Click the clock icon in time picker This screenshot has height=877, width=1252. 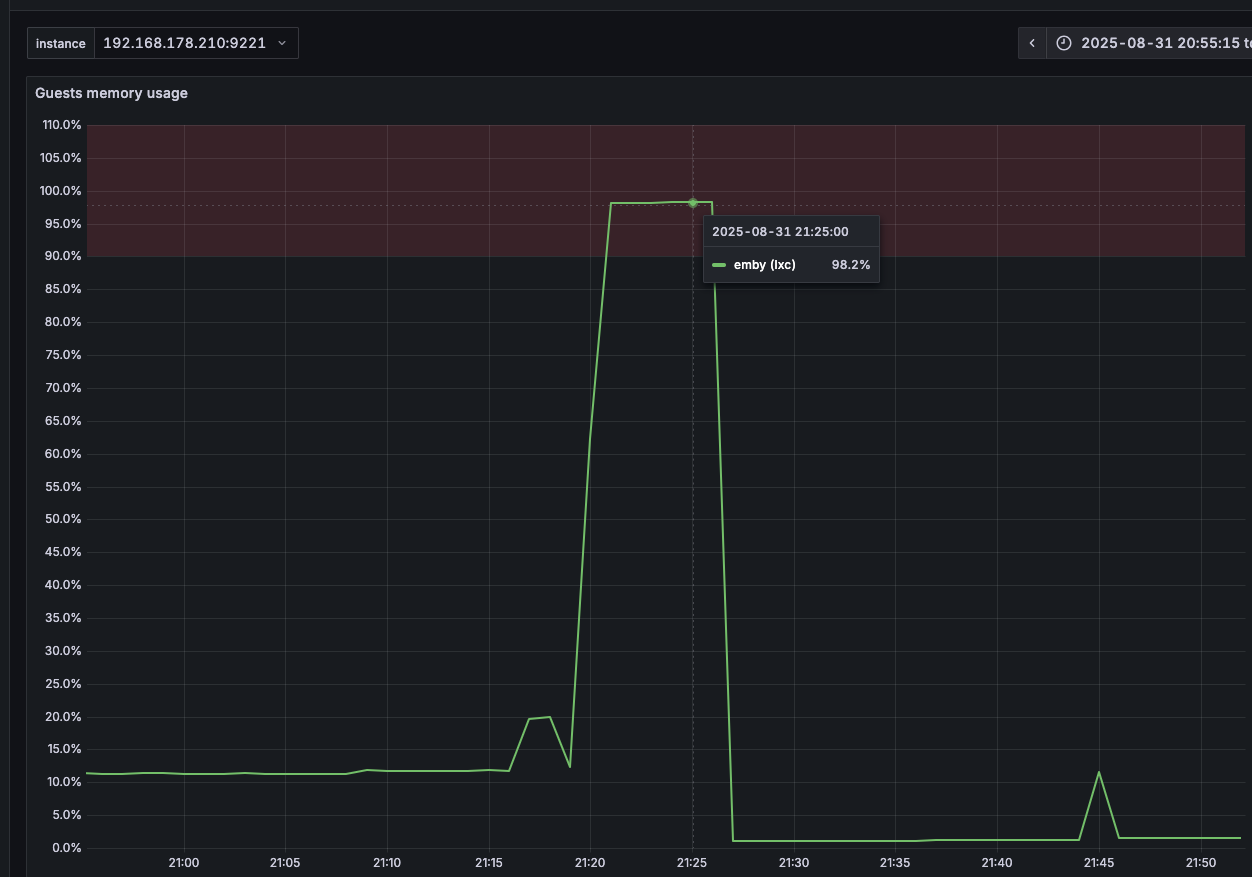pyautogui.click(x=1064, y=43)
